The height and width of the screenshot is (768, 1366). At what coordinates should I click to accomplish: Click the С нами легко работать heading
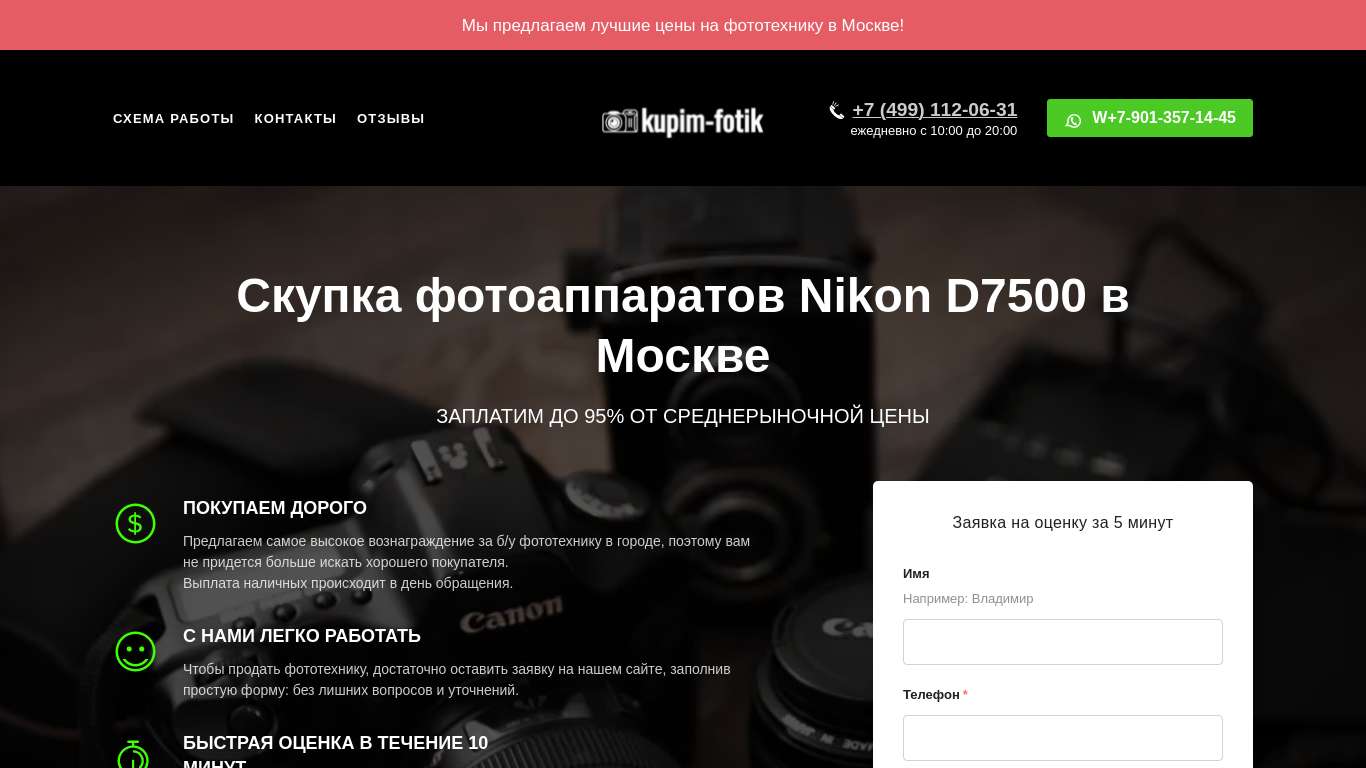click(x=302, y=636)
